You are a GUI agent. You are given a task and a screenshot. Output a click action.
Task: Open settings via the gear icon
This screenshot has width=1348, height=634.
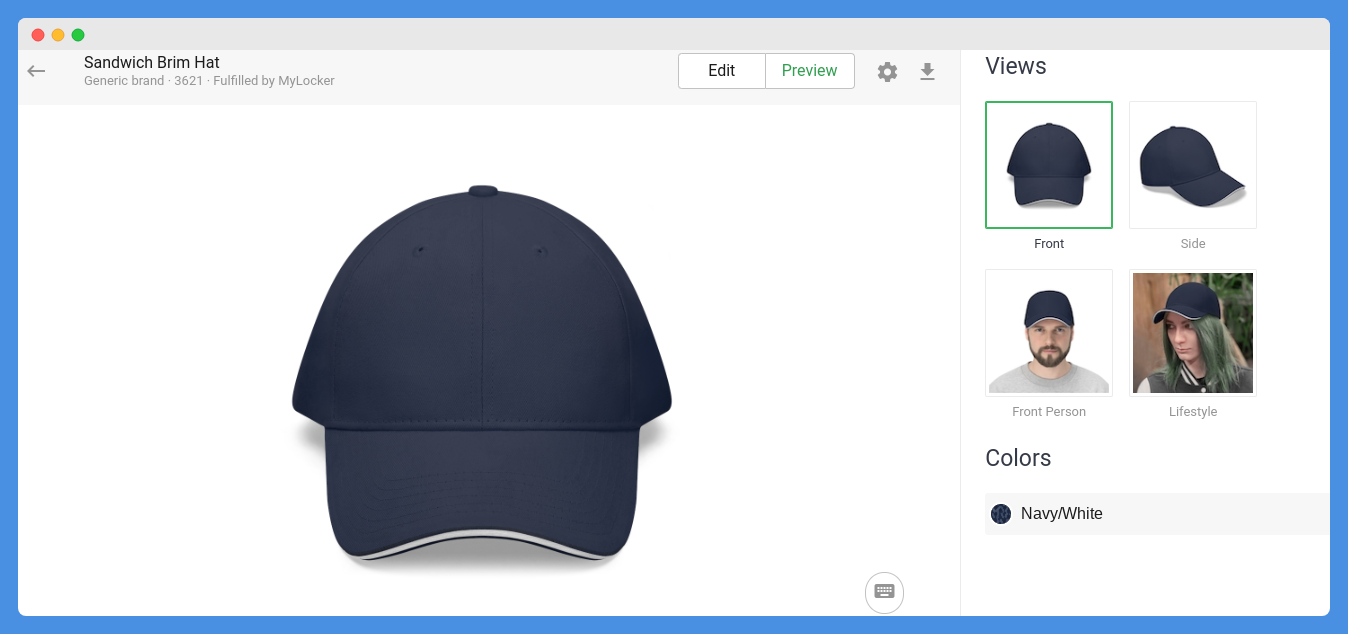(887, 72)
